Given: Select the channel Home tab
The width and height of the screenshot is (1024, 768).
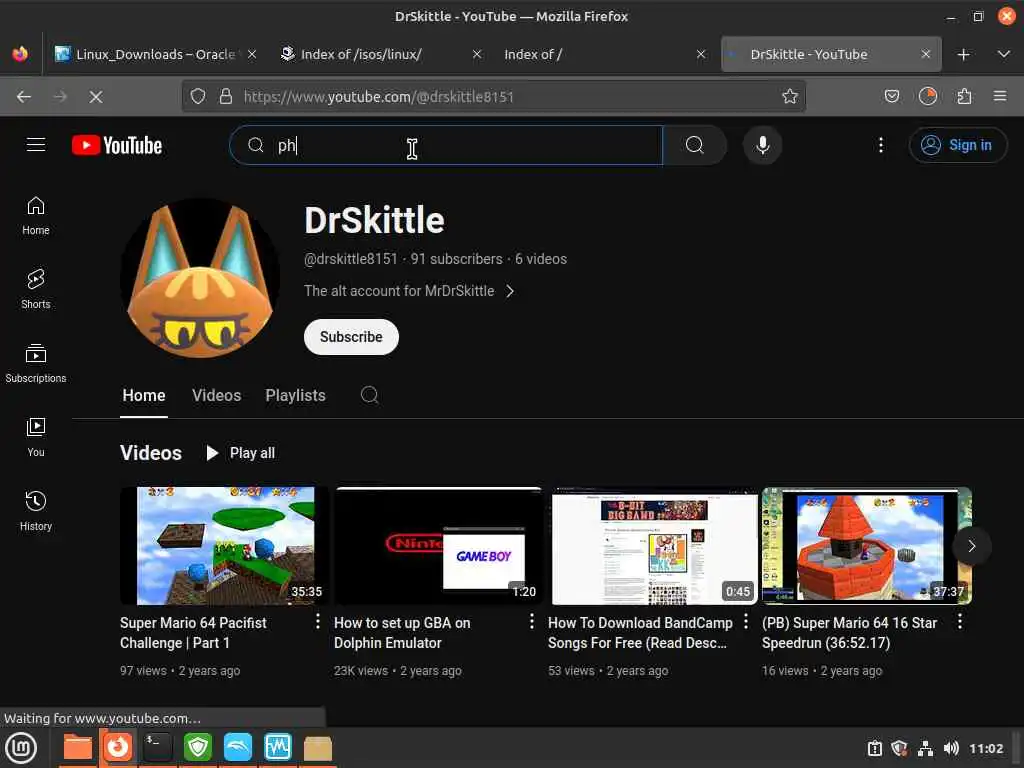Looking at the screenshot, I should 144,396.
